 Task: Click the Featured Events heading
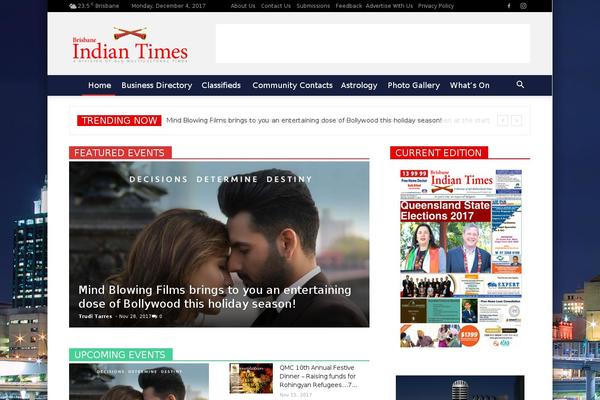120,153
